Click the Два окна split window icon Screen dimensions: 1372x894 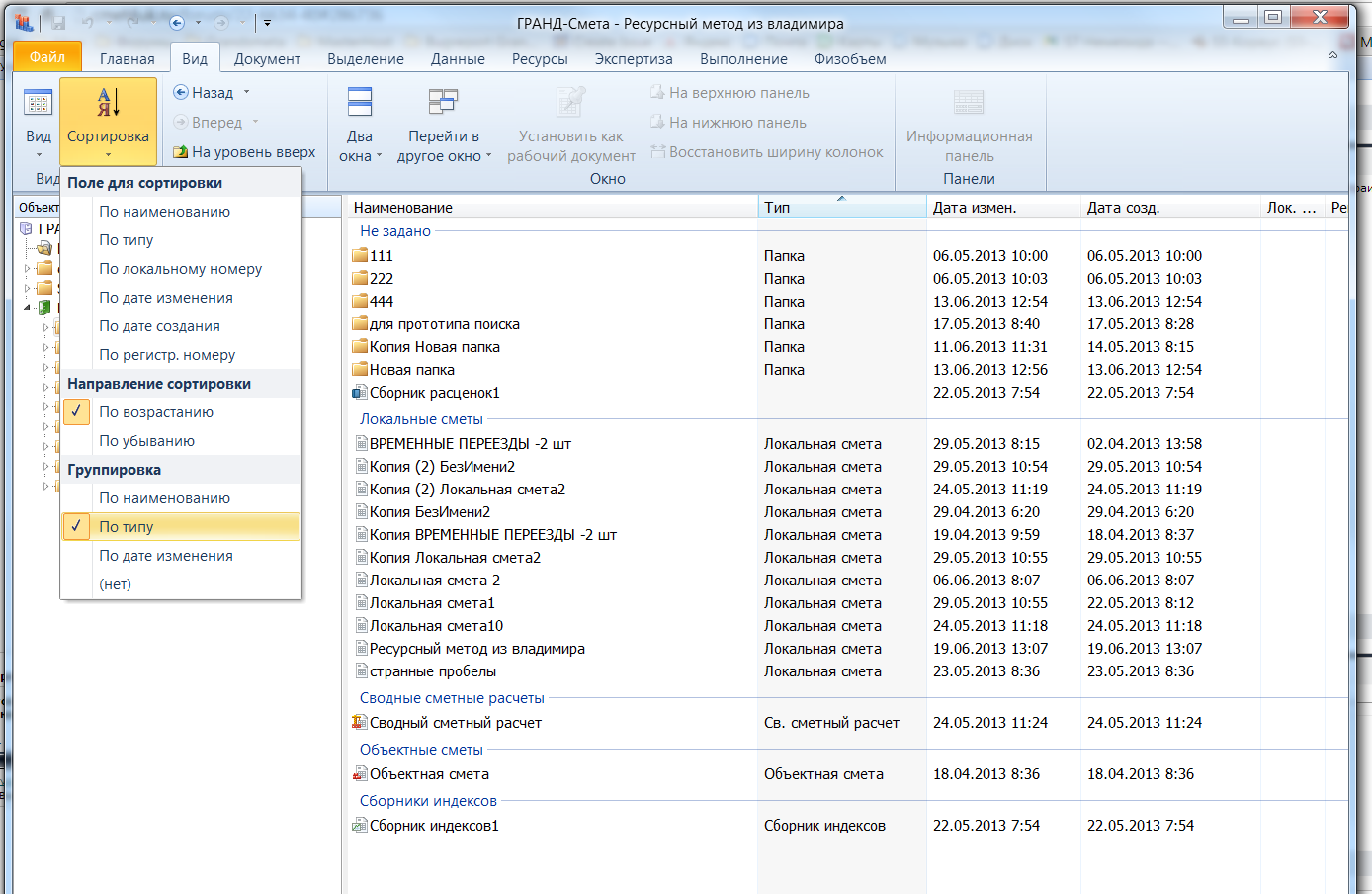pyautogui.click(x=359, y=103)
